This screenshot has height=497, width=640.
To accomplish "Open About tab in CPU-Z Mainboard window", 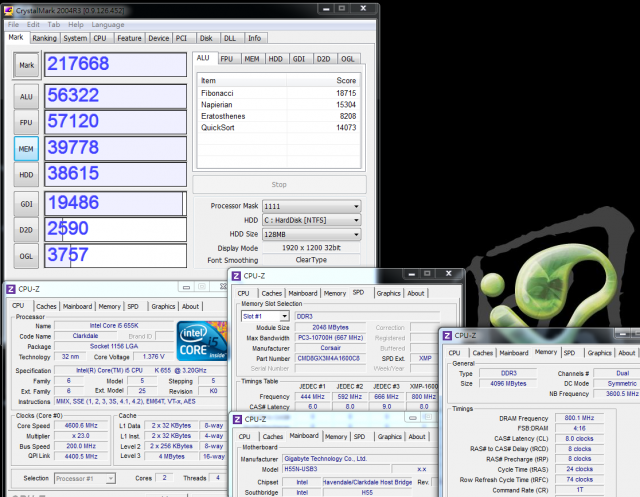I will 417,437.
